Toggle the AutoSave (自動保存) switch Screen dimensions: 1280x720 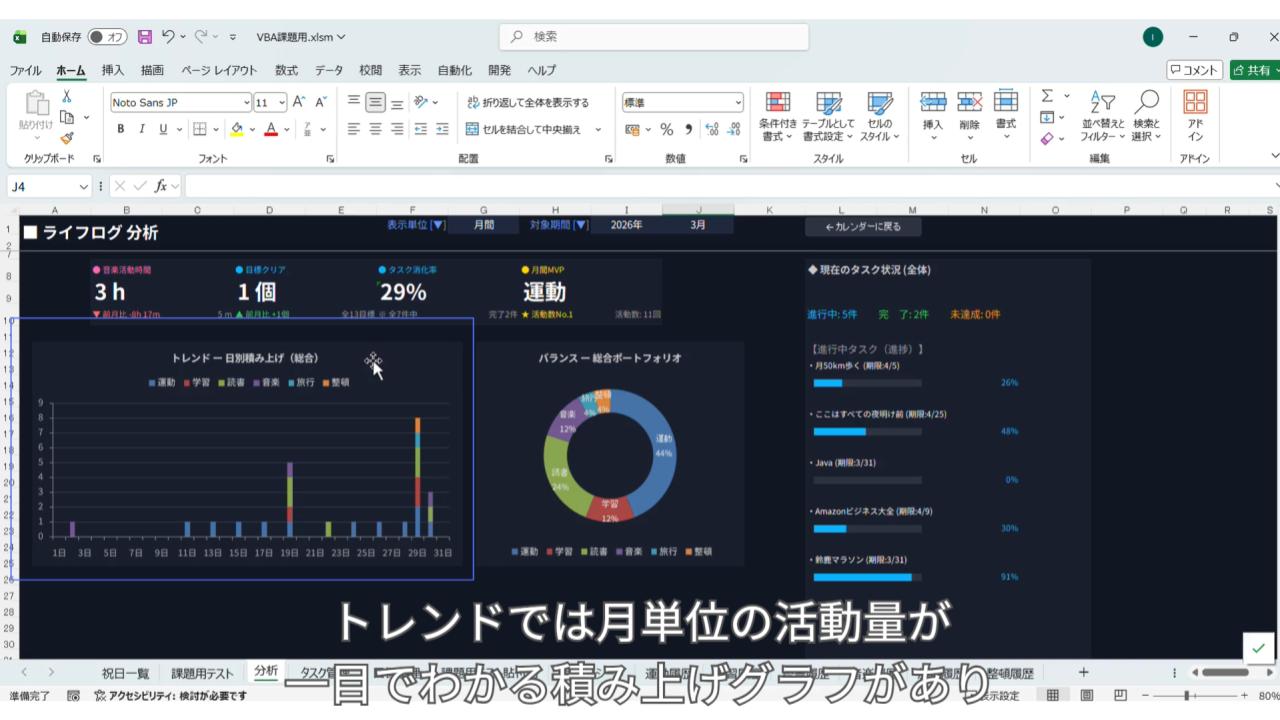[107, 37]
